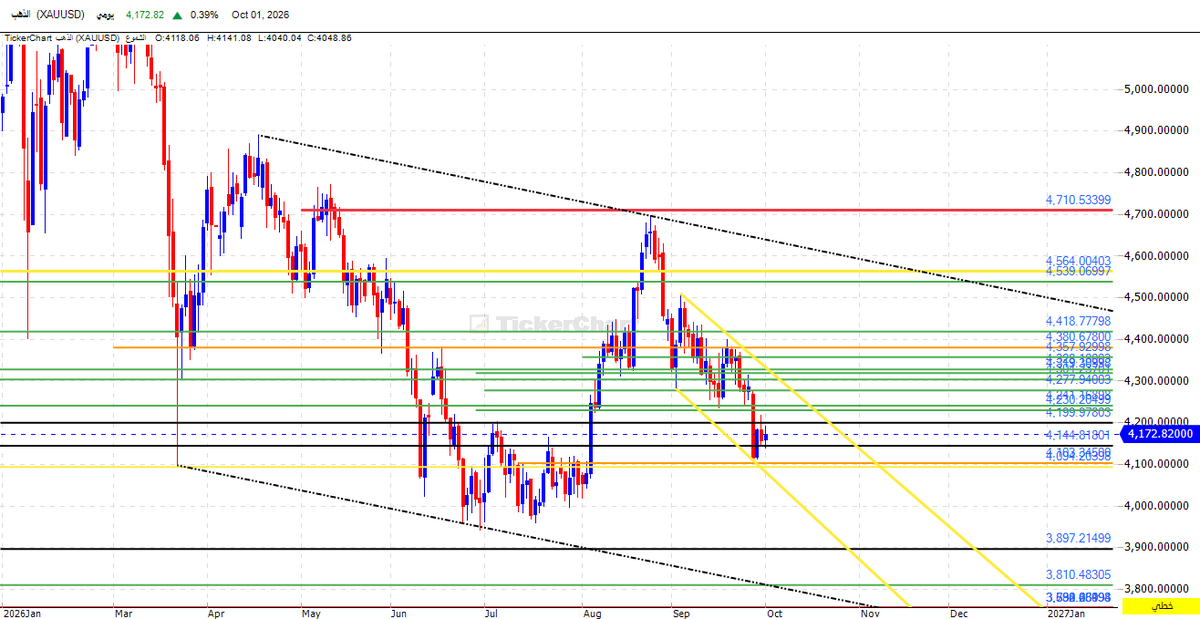Viewport: 1200px width, 619px height.
Task: Select the 4,380.67800 level label
Action: 1078,337
